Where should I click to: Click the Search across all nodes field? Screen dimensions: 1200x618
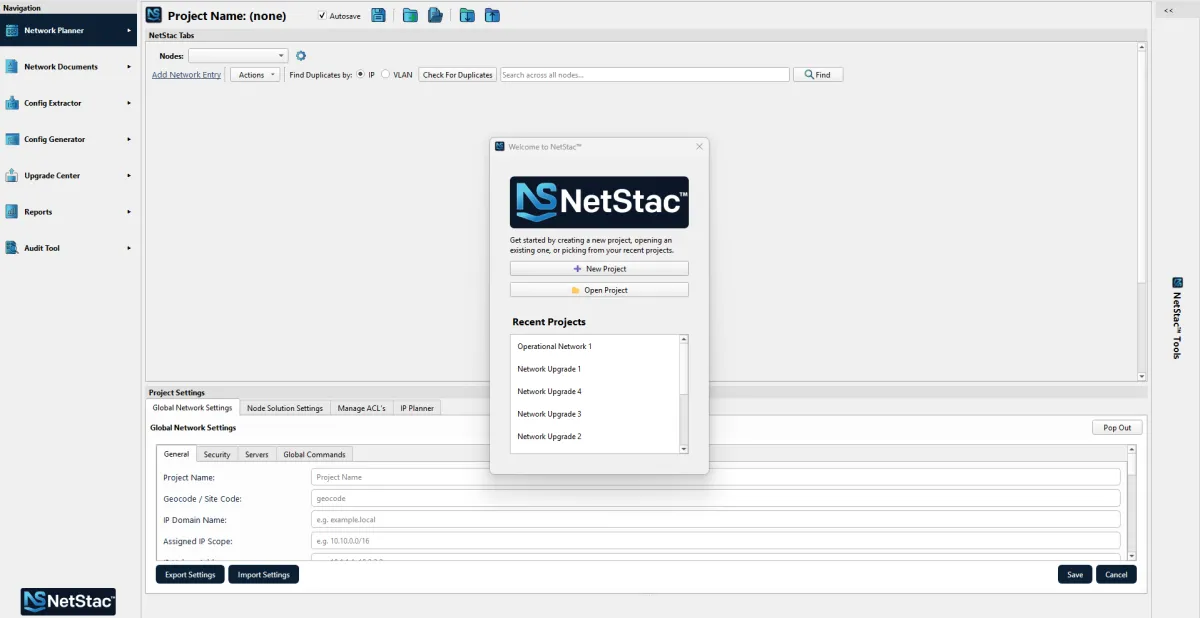[644, 75]
